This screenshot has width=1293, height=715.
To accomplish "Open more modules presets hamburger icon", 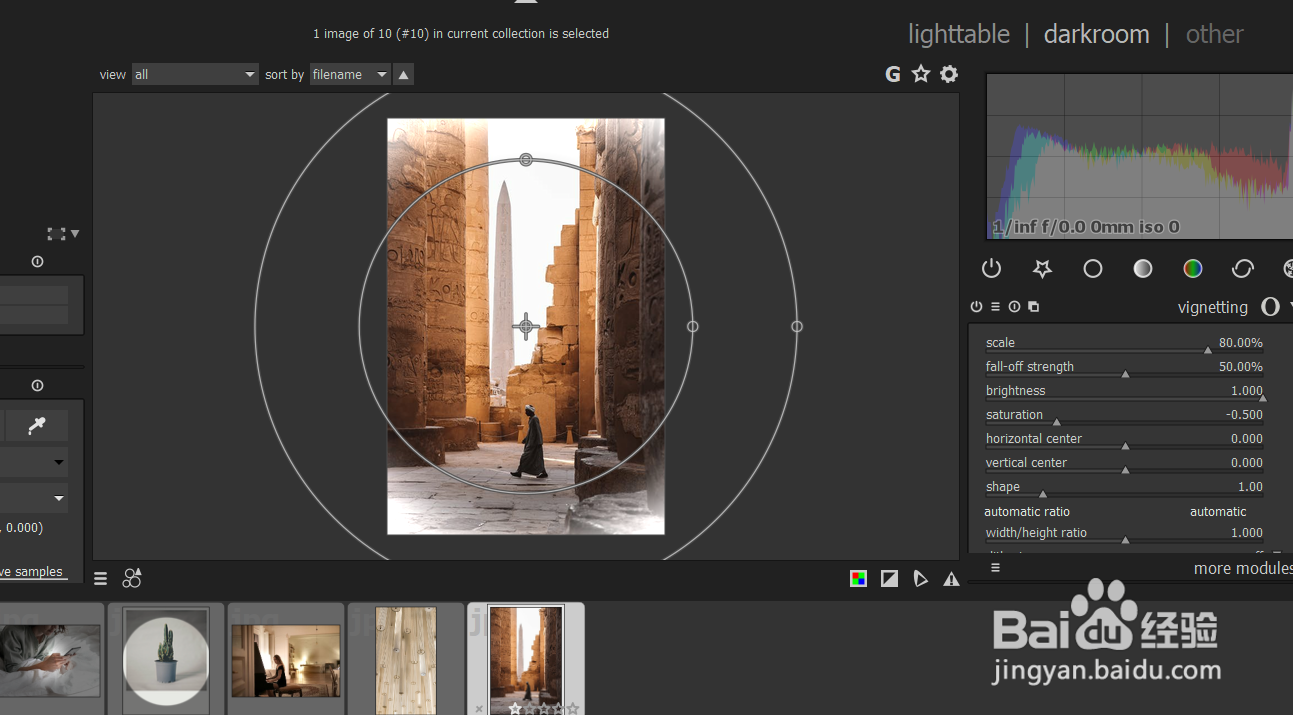I will coord(995,568).
